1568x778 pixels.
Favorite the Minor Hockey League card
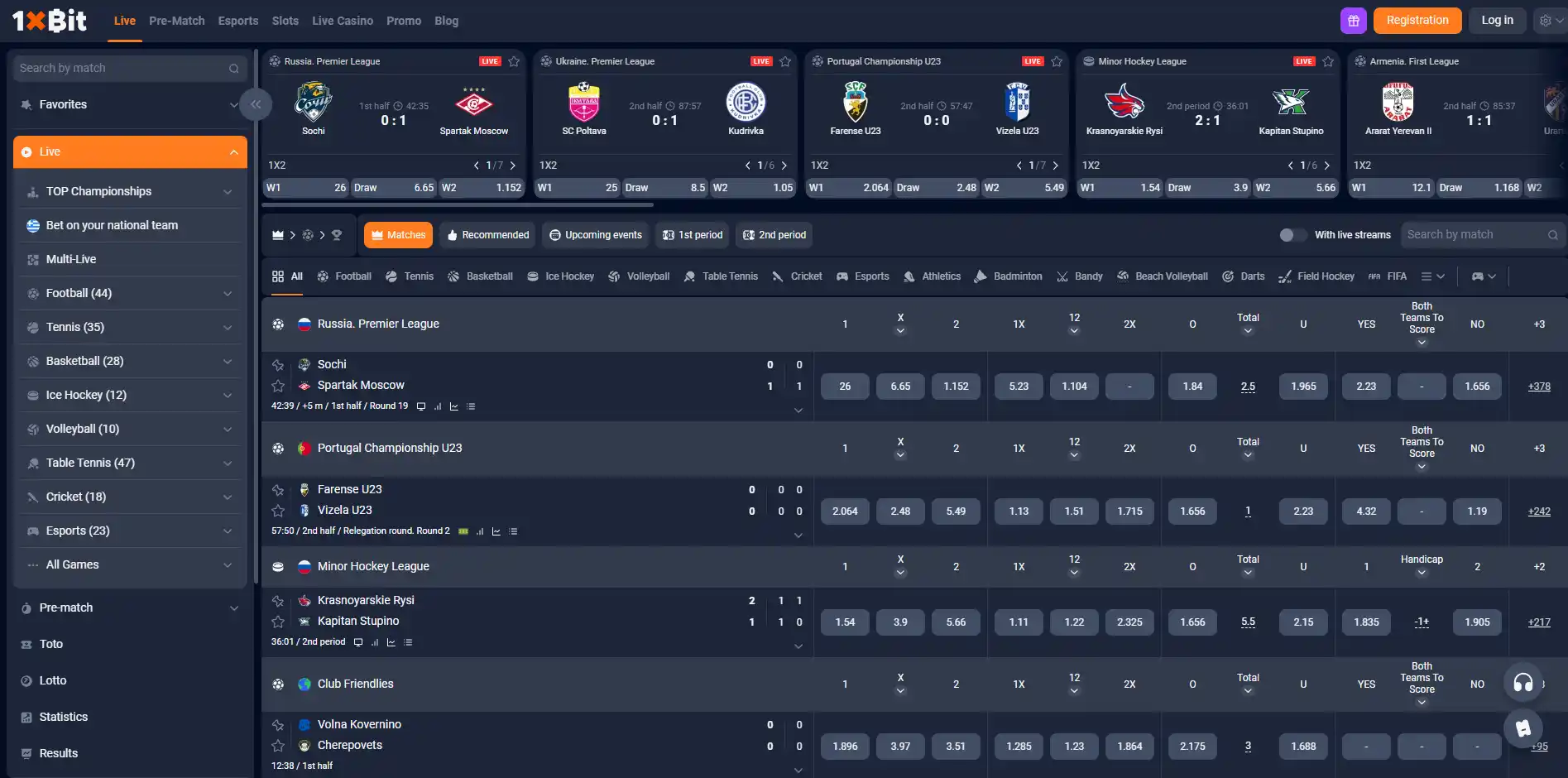tap(1328, 61)
